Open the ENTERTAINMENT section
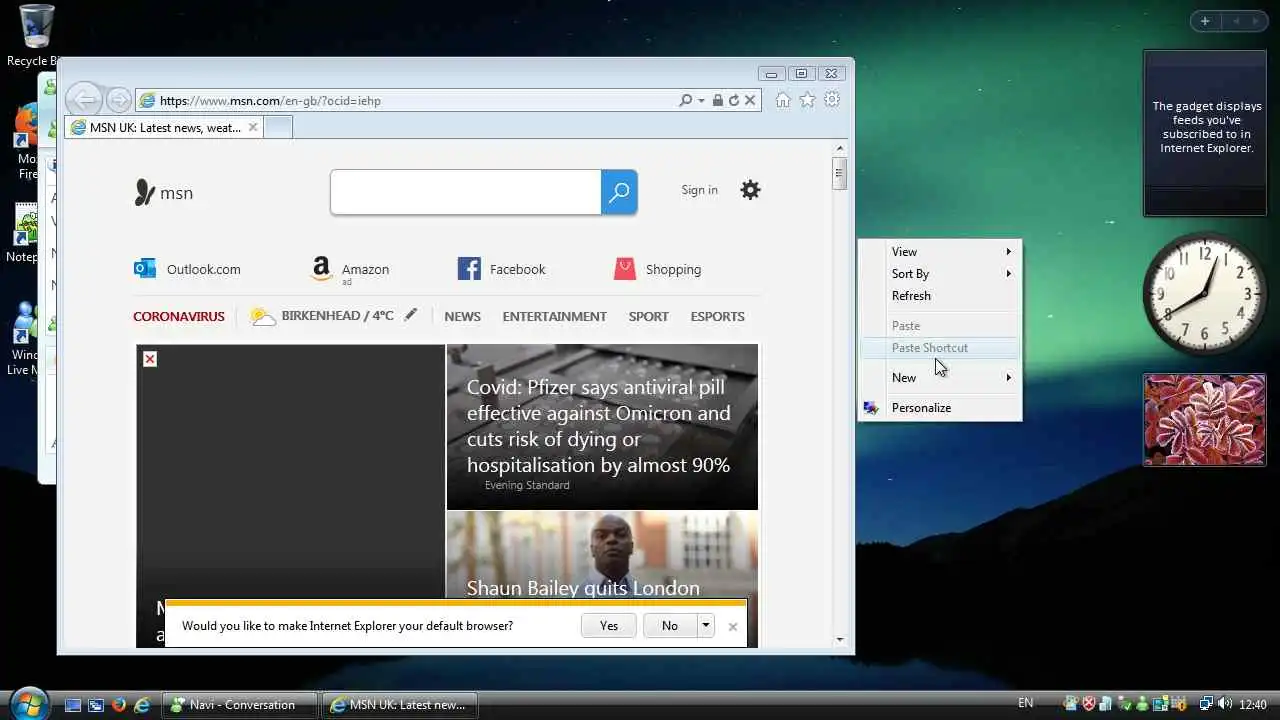This screenshot has height=720, width=1280. coord(554,316)
